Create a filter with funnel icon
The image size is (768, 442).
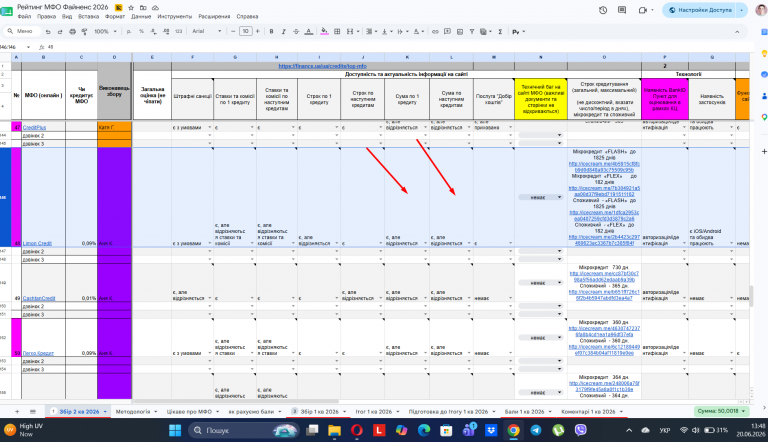[472, 31]
